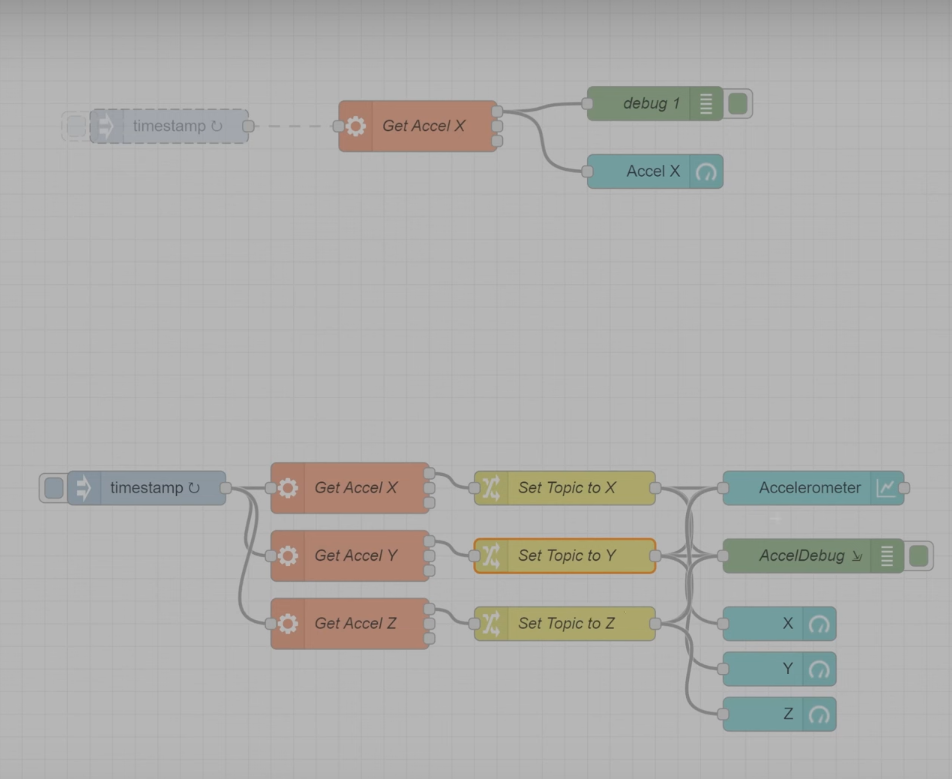Click the gauge icon on the Z node
The image size is (952, 779).
click(x=818, y=715)
